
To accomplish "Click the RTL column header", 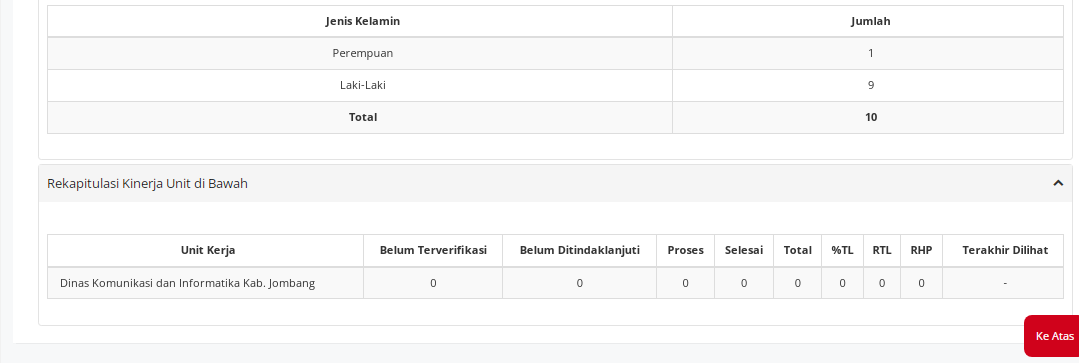I will click(882, 250).
